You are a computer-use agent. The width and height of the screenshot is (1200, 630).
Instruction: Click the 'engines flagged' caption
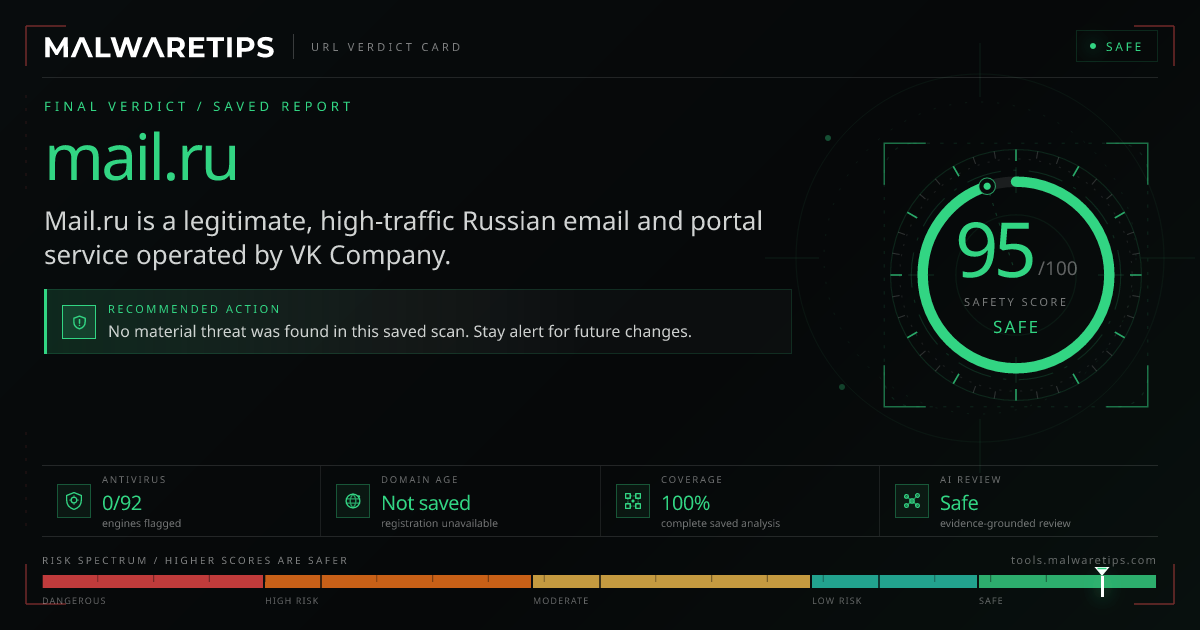point(141,523)
